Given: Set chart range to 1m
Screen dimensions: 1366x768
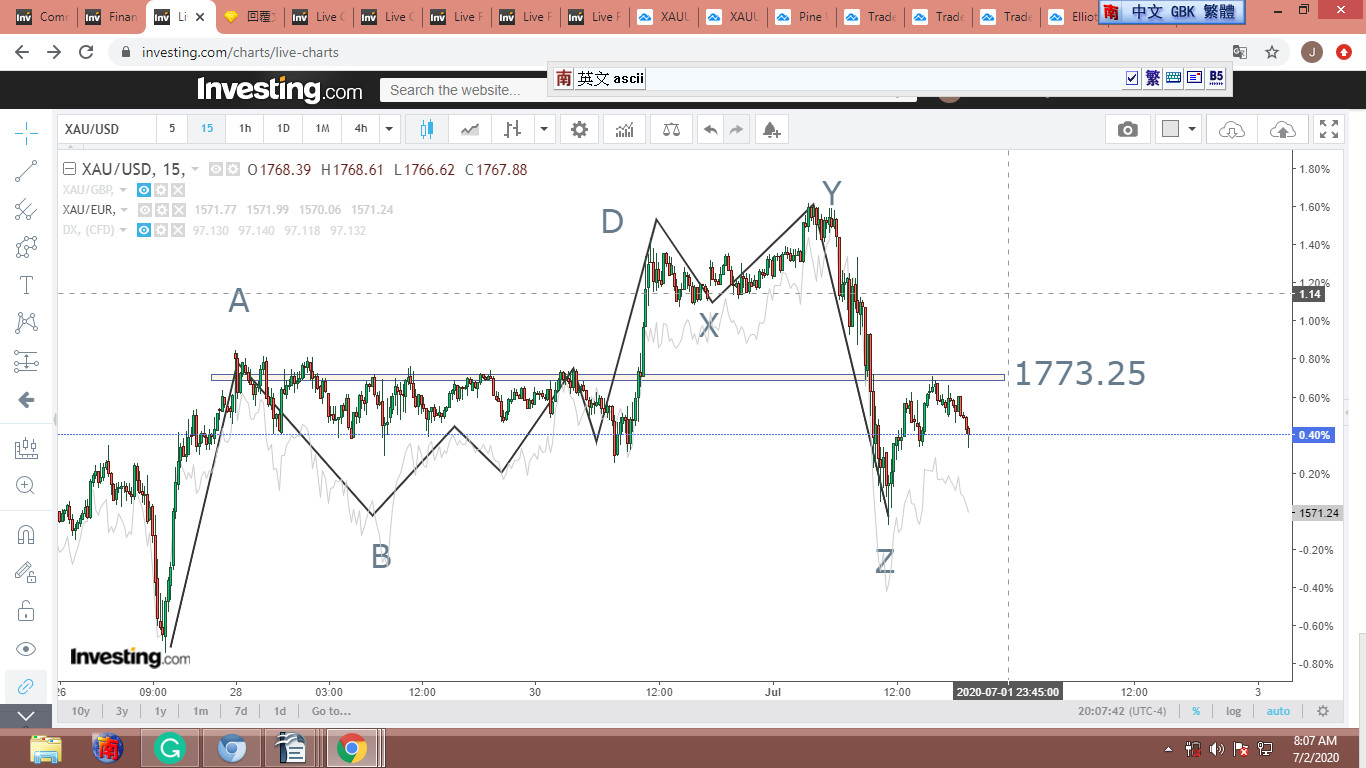Looking at the screenshot, I should point(200,711).
